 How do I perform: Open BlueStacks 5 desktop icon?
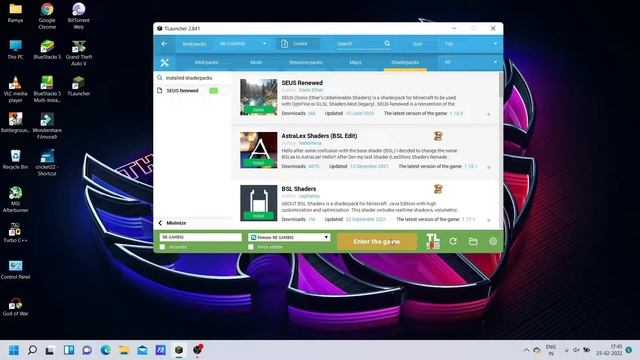coord(47,50)
